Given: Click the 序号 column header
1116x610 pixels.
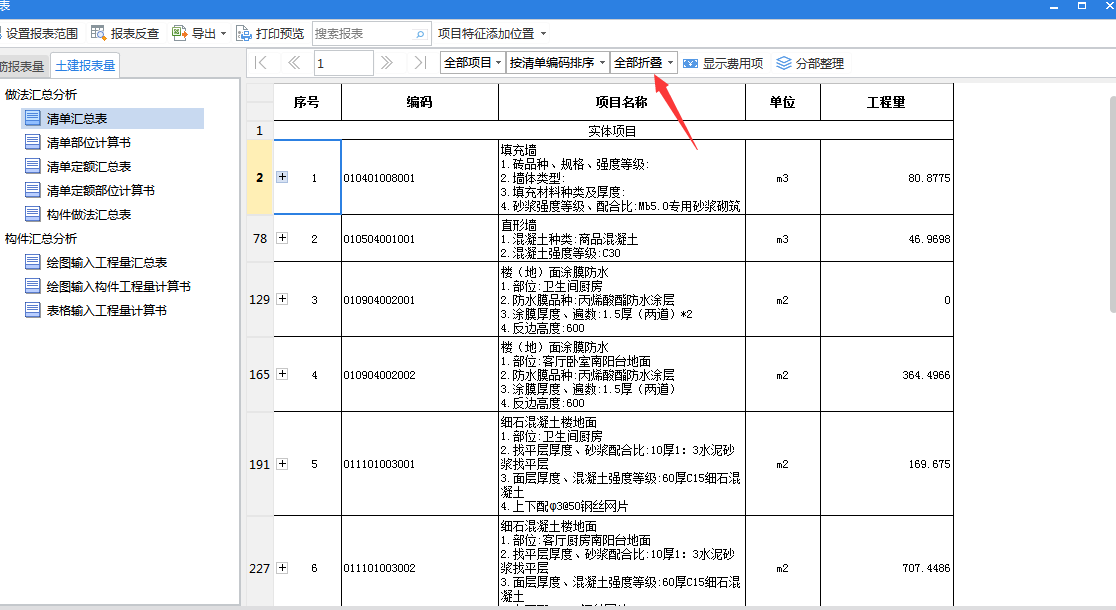Looking at the screenshot, I should (307, 102).
